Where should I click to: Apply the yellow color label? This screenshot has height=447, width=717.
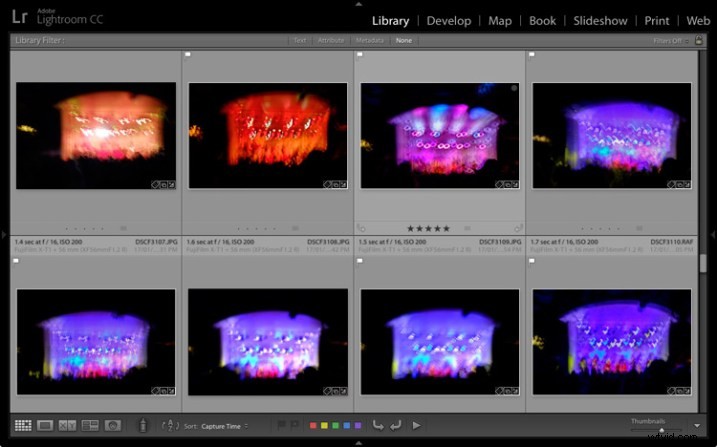click(x=324, y=426)
